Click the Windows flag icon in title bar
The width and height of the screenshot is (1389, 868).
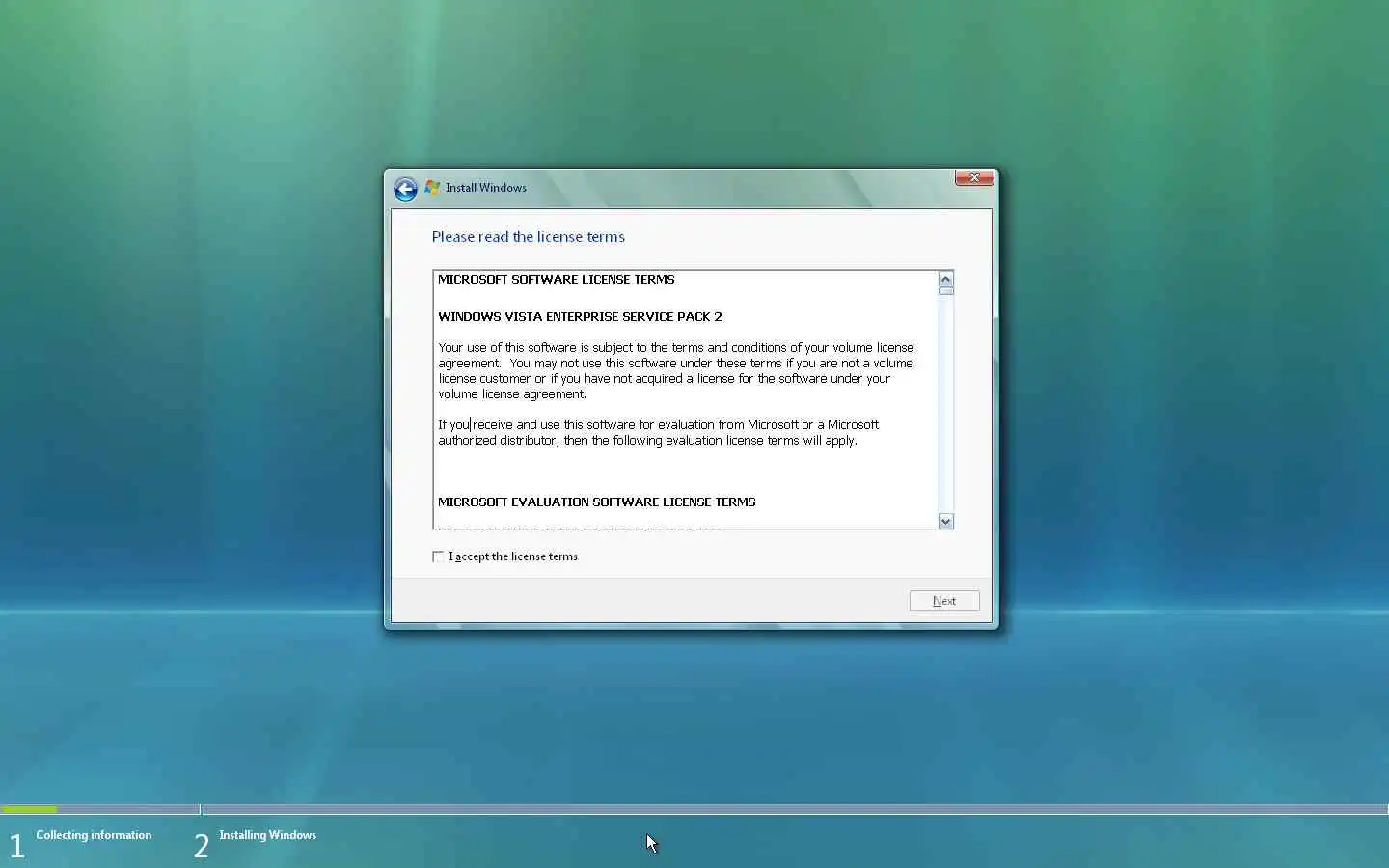[432, 187]
